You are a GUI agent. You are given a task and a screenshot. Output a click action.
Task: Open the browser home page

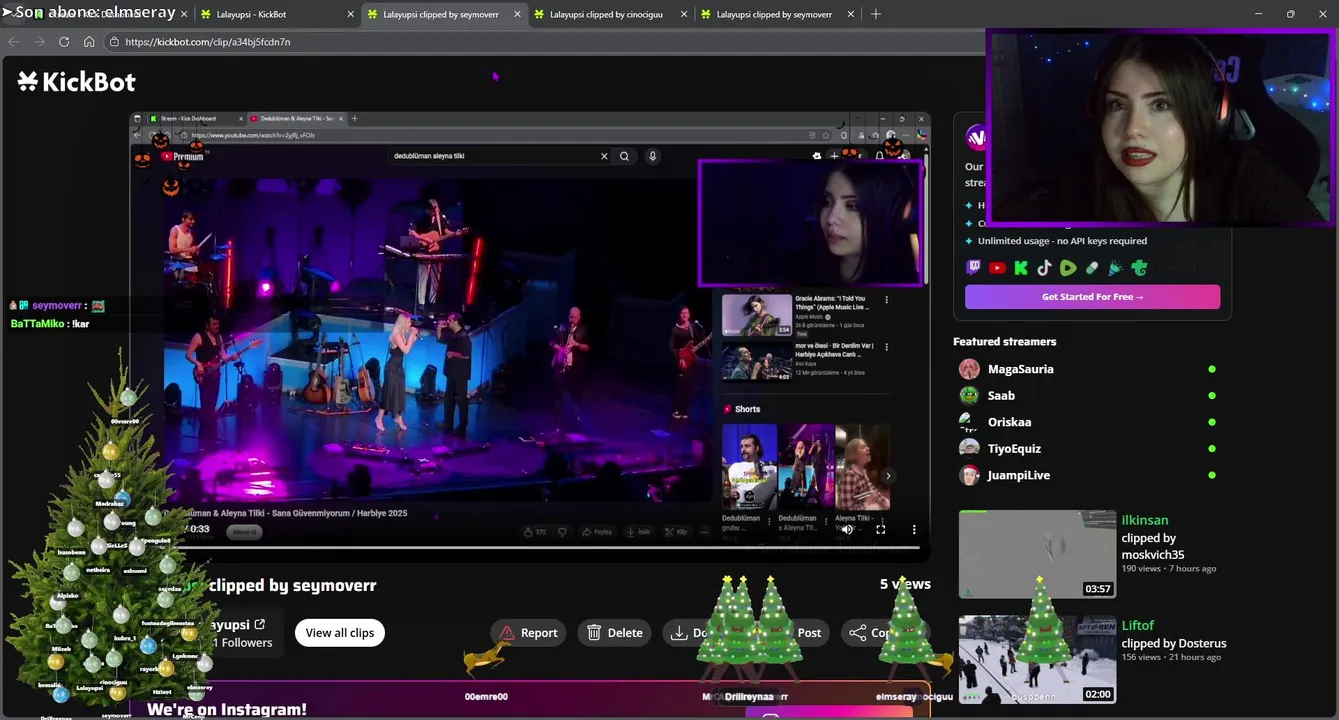89,42
